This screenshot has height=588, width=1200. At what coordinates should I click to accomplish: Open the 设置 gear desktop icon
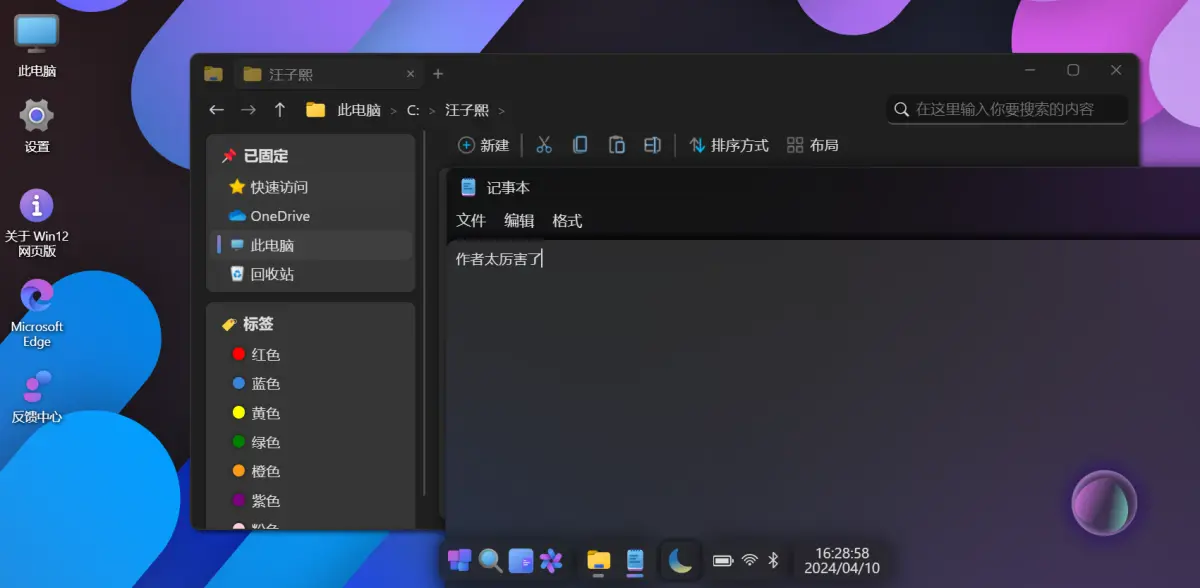click(37, 125)
